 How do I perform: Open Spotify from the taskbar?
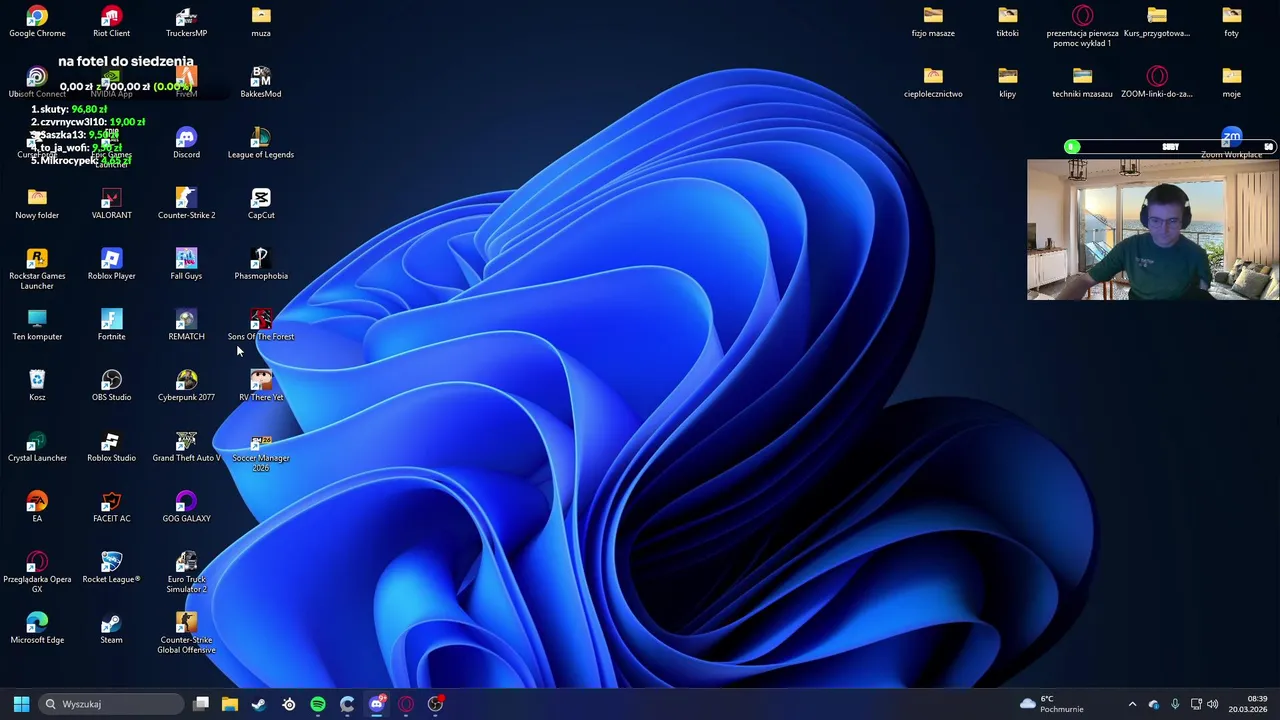tap(318, 704)
